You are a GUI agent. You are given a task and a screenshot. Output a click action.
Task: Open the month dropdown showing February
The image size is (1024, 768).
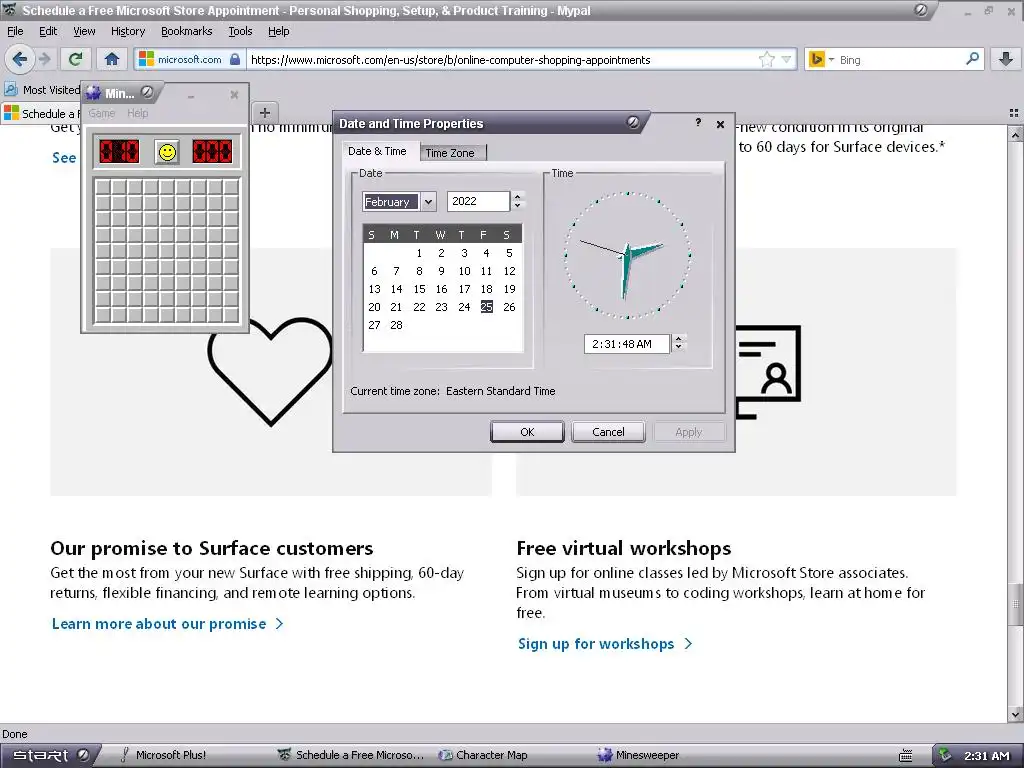pyautogui.click(x=428, y=202)
